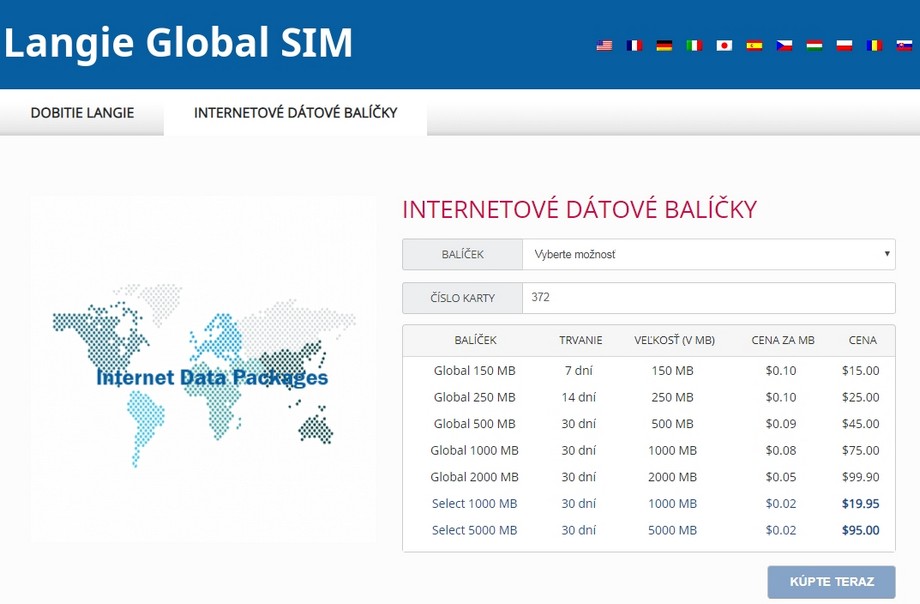Select the Global 500 MB row
Viewport: 920px width, 604px height.
(x=649, y=424)
